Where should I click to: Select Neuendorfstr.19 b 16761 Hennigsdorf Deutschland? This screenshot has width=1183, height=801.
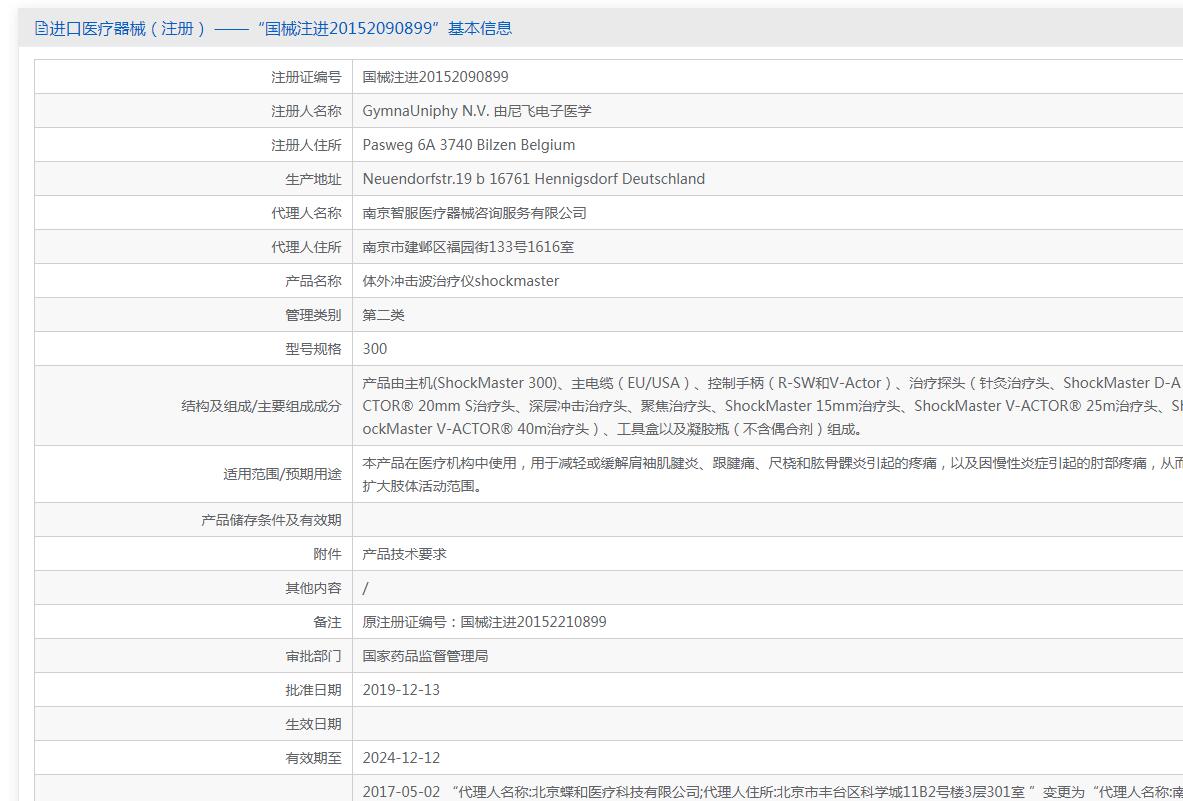[533, 179]
